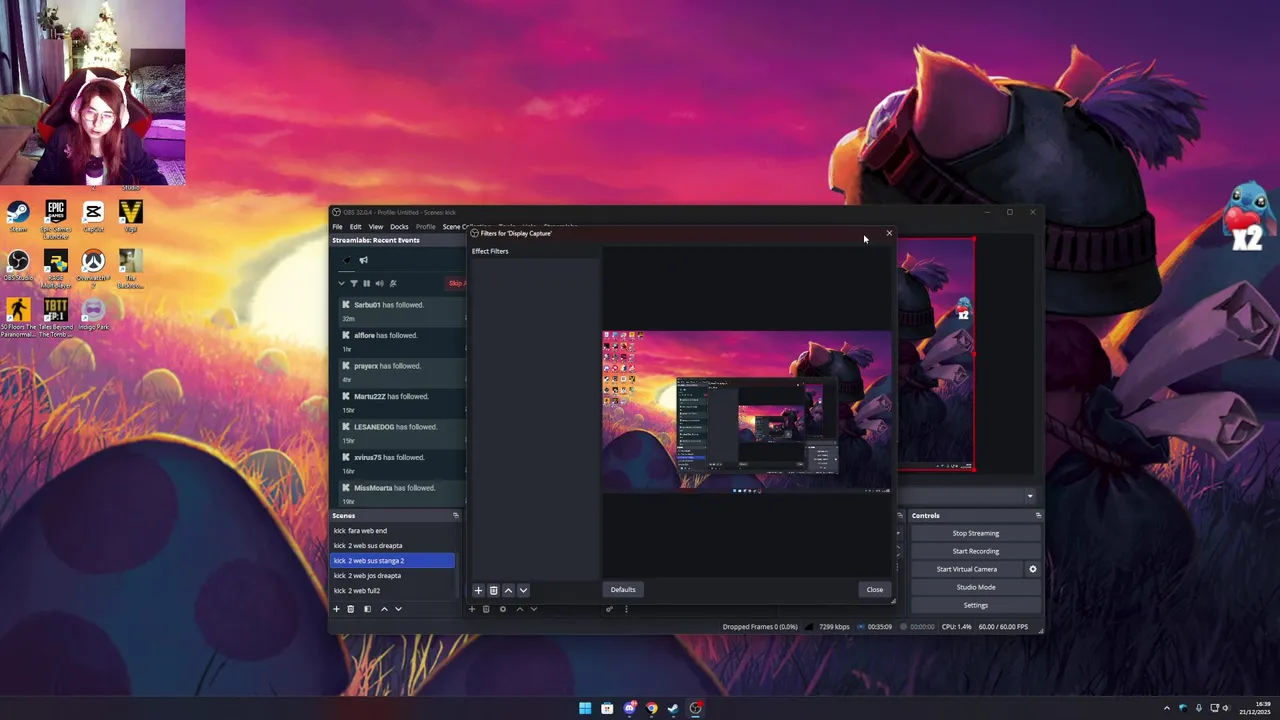Select scene 'kick 2 web sus stanga 2'

click(393, 561)
